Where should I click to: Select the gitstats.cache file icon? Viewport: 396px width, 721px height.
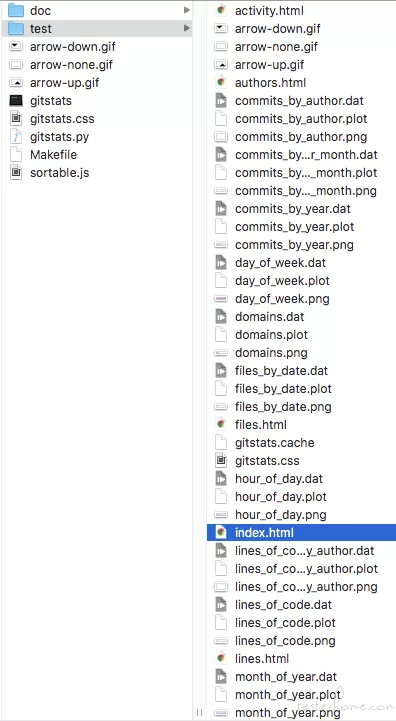(221, 443)
